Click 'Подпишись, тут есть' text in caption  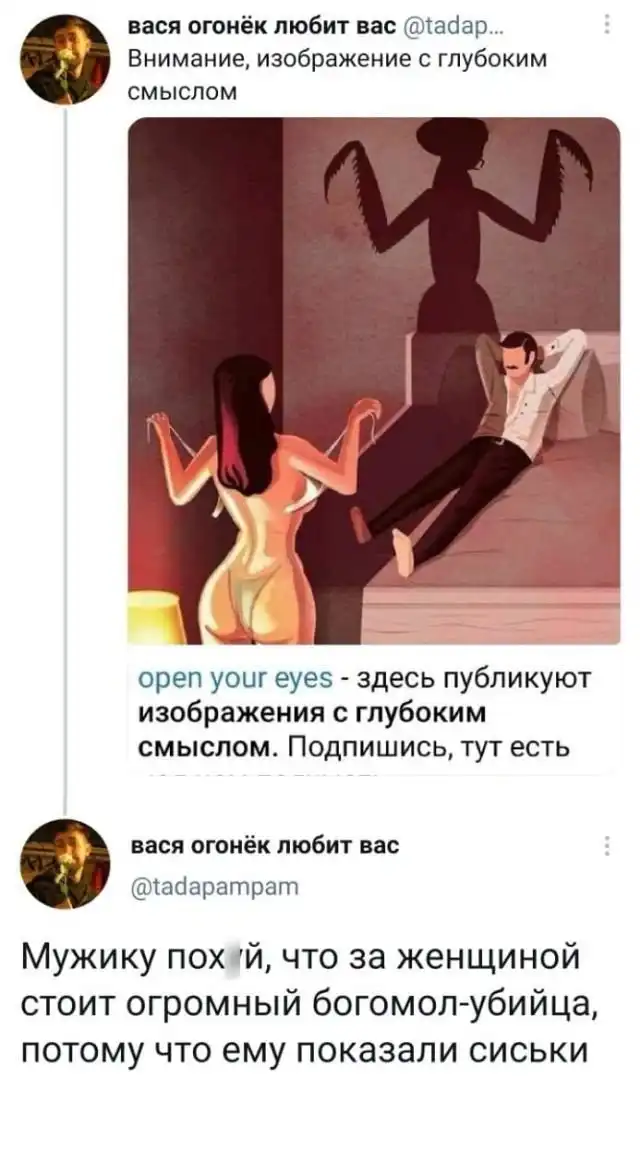(428, 748)
